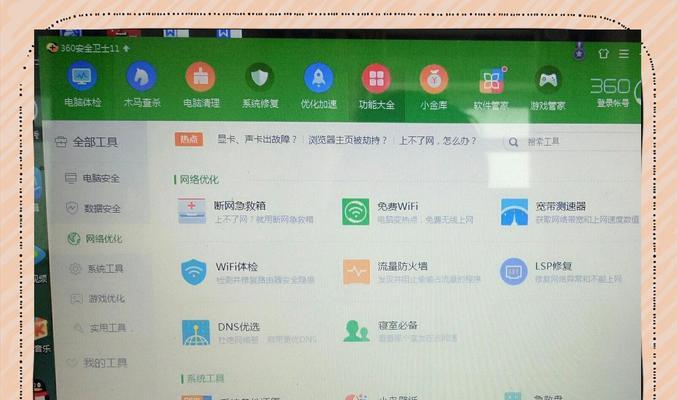Image resolution: width=677 pixels, height=400 pixels.
Task: Open 软件管家 software manager icon
Action: point(491,81)
